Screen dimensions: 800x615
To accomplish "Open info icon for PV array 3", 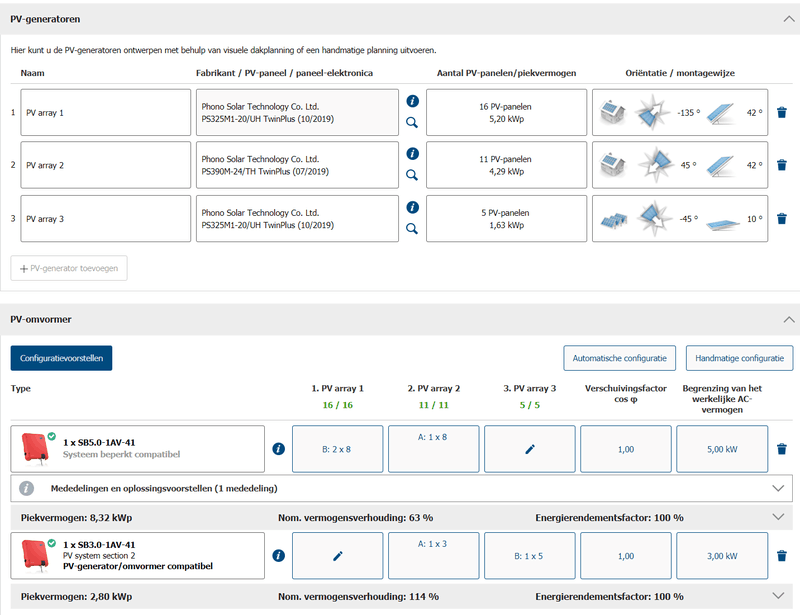I will (x=412, y=207).
